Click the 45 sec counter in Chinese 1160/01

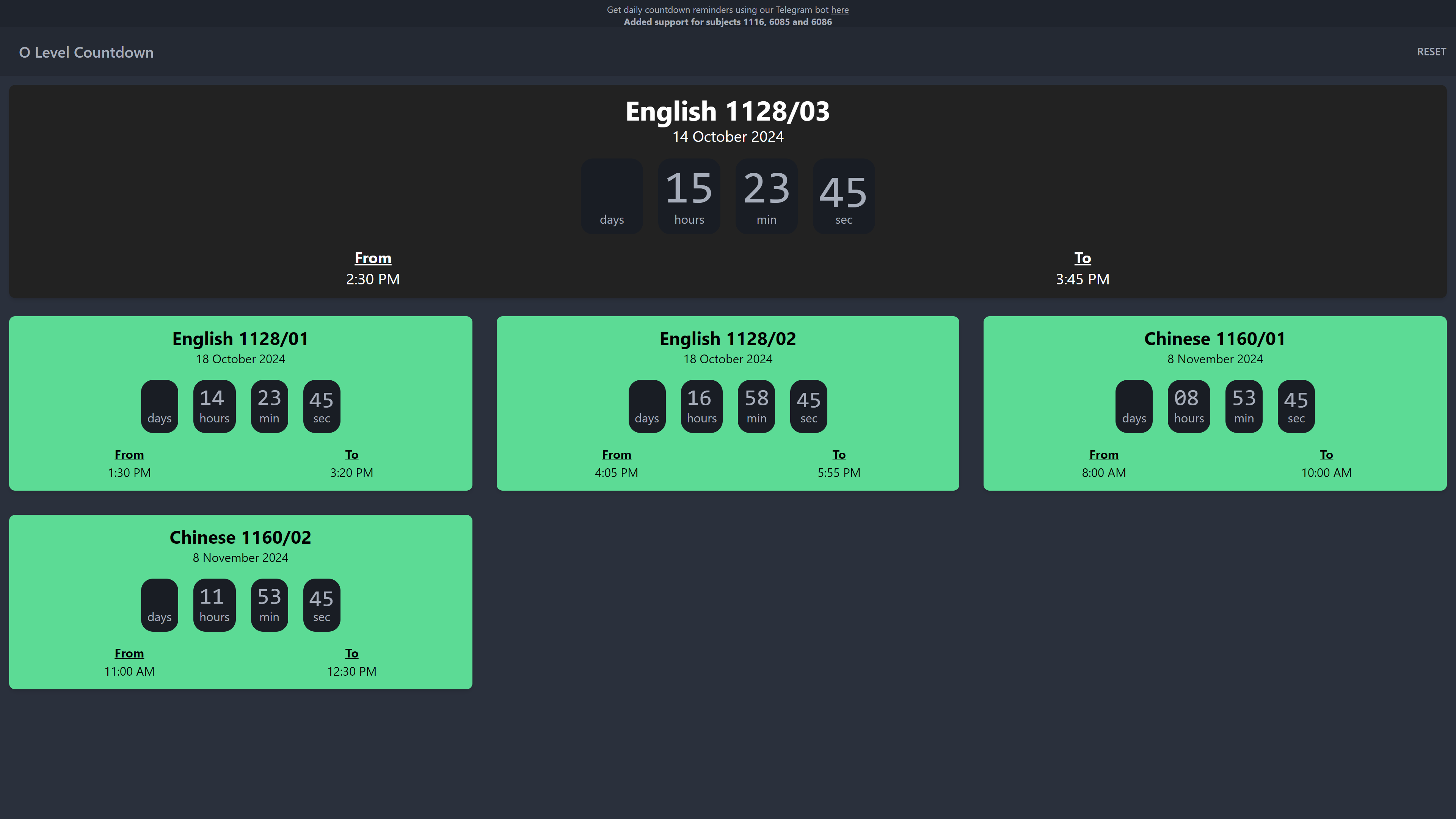click(x=1296, y=406)
